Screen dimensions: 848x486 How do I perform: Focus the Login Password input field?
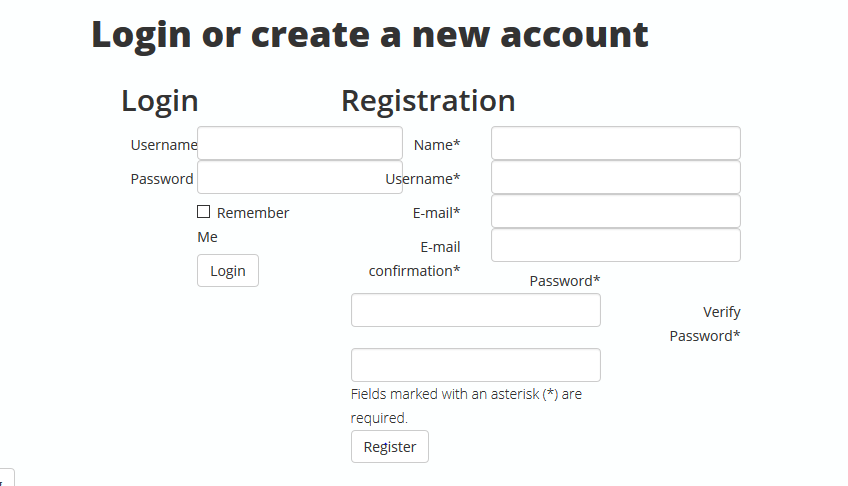pos(299,177)
